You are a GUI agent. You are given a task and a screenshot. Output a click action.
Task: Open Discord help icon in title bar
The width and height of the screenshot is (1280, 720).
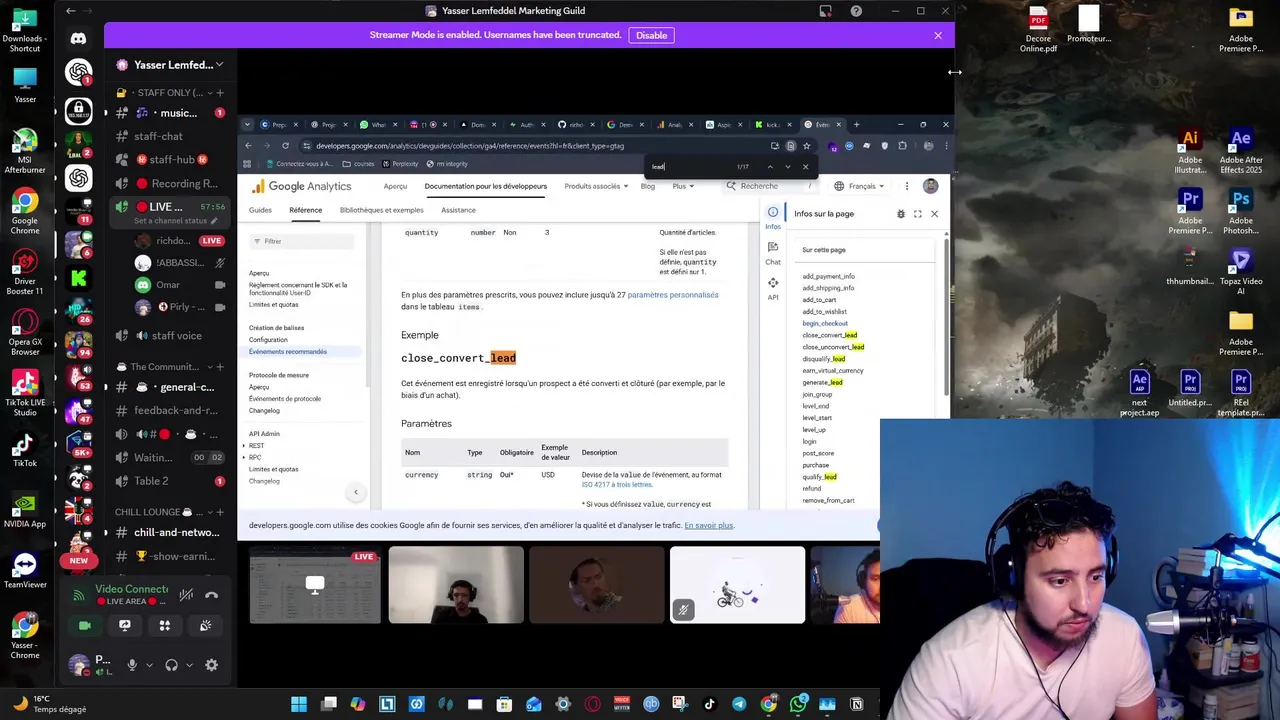click(856, 11)
